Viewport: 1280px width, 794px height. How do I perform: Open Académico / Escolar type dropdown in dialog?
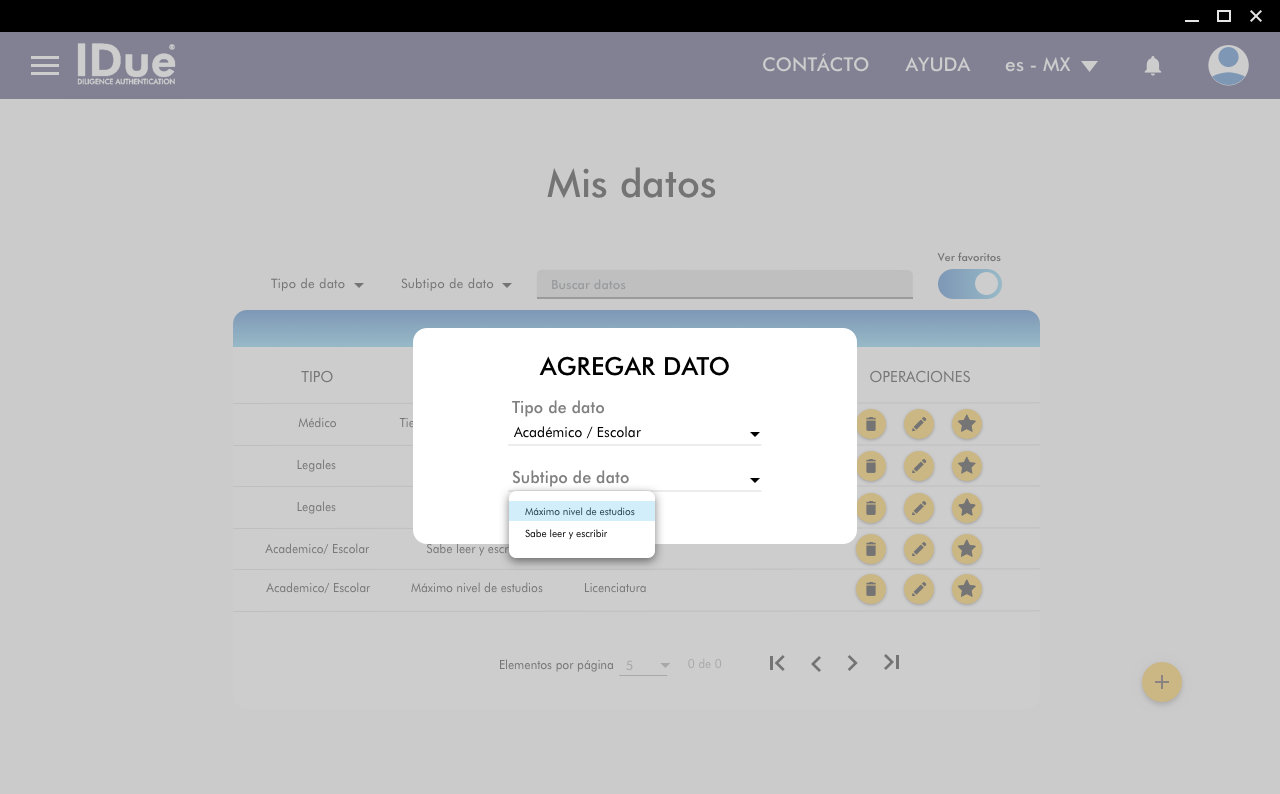tap(634, 433)
